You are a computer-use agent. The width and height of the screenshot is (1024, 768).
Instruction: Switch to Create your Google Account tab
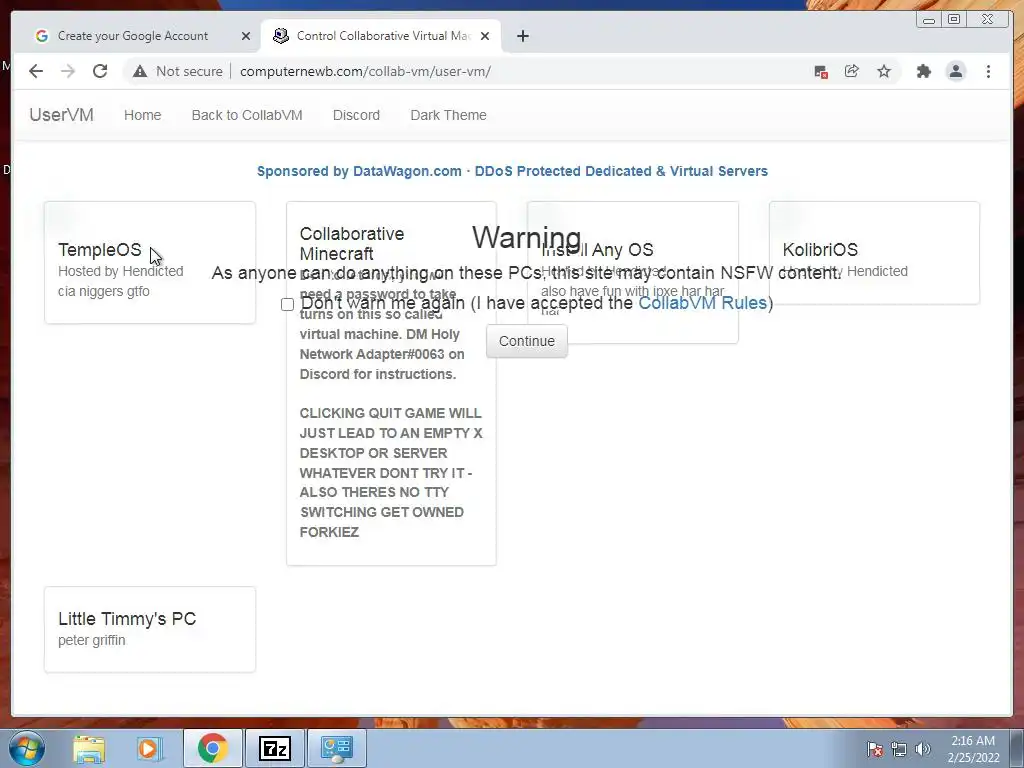(x=133, y=36)
